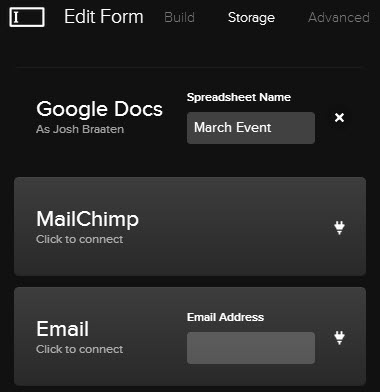Focus the Email Address input field
Viewport: 380px width, 392px height.
(x=251, y=348)
